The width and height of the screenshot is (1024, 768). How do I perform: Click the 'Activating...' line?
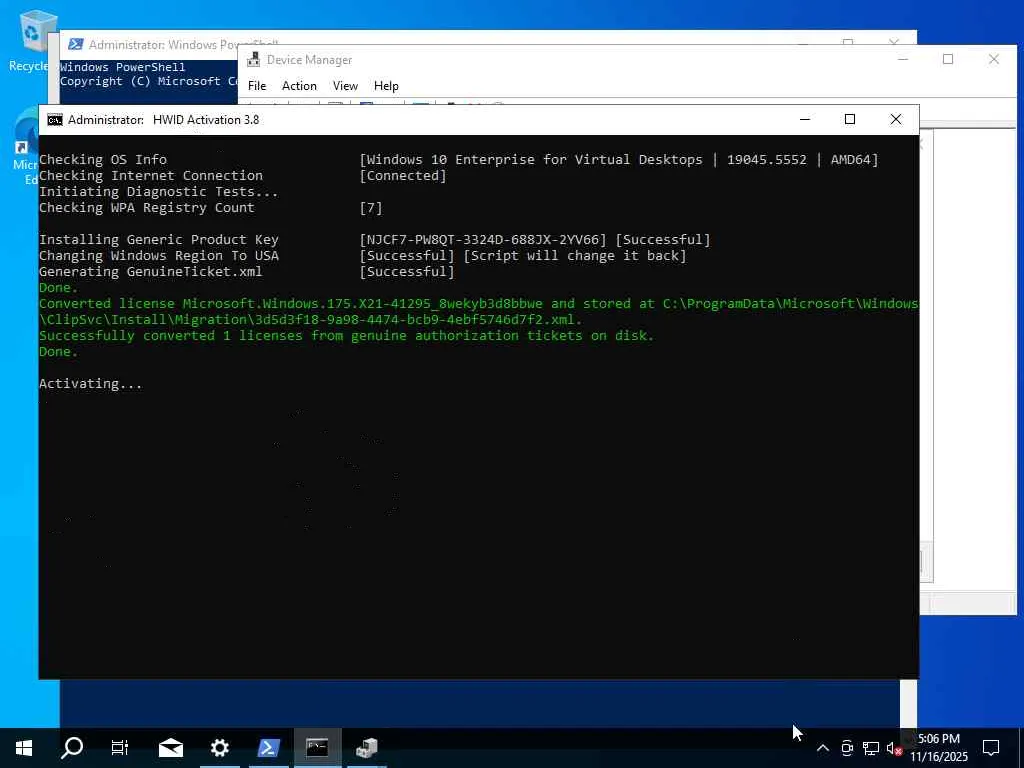[91, 384]
